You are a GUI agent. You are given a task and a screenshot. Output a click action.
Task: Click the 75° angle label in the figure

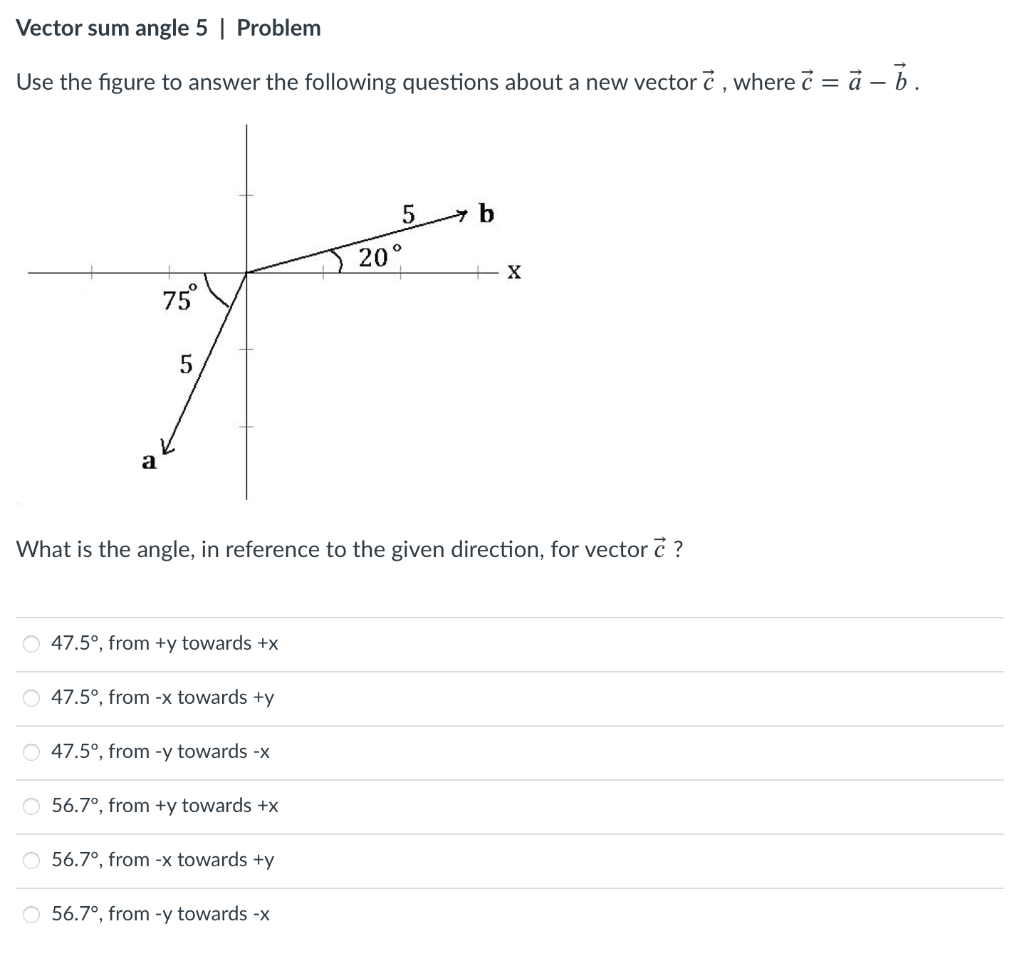point(179,298)
